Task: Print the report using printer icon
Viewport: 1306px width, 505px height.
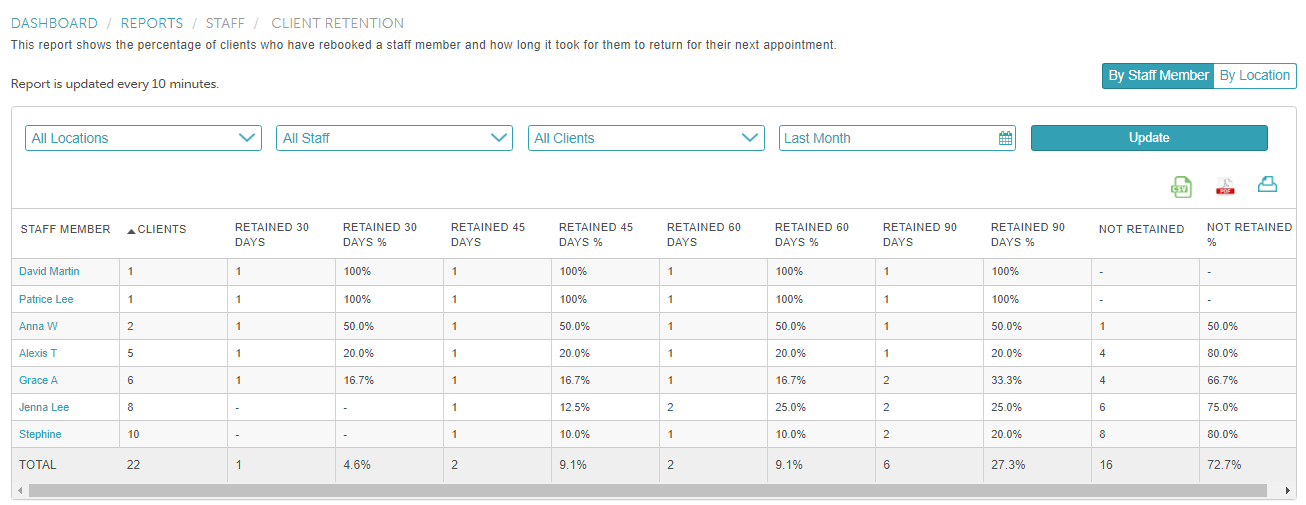Action: pyautogui.click(x=1268, y=184)
